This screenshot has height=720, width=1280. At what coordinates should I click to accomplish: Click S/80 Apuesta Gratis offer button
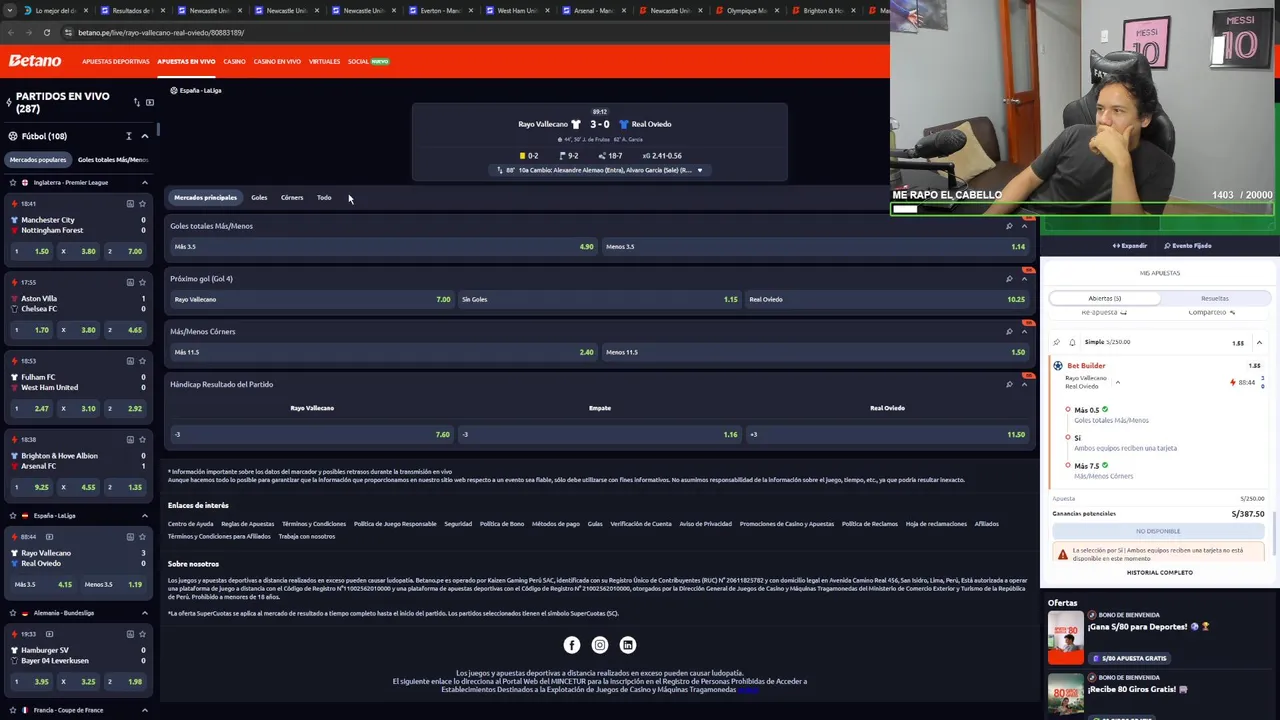tap(1131, 658)
